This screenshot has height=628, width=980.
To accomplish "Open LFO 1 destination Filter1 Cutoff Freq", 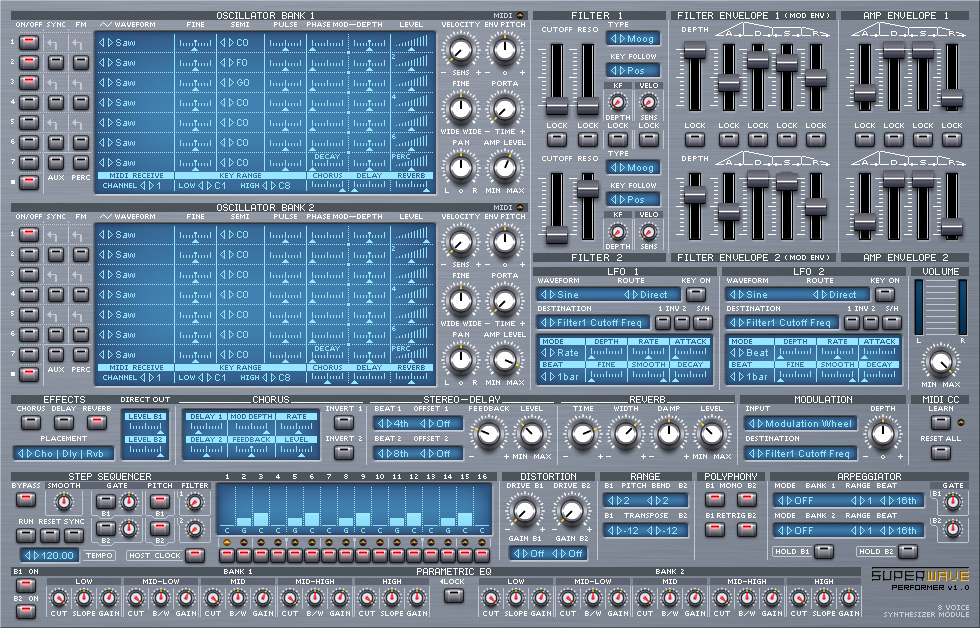I will [593, 323].
